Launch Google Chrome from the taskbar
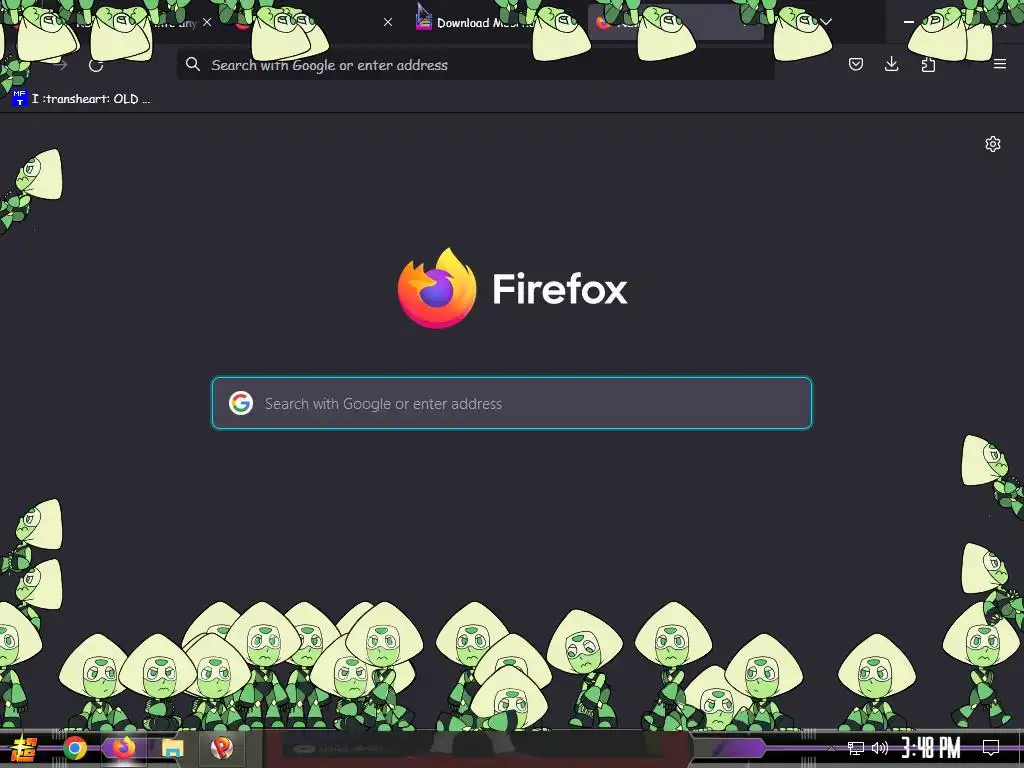 (x=75, y=748)
